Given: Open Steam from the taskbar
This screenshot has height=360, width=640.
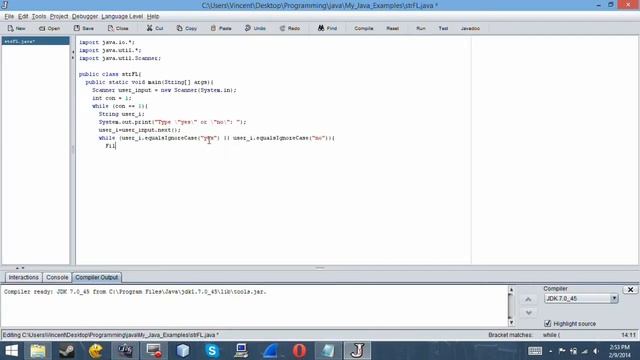Looking at the screenshot, I should pyautogui.click(x=67, y=351).
